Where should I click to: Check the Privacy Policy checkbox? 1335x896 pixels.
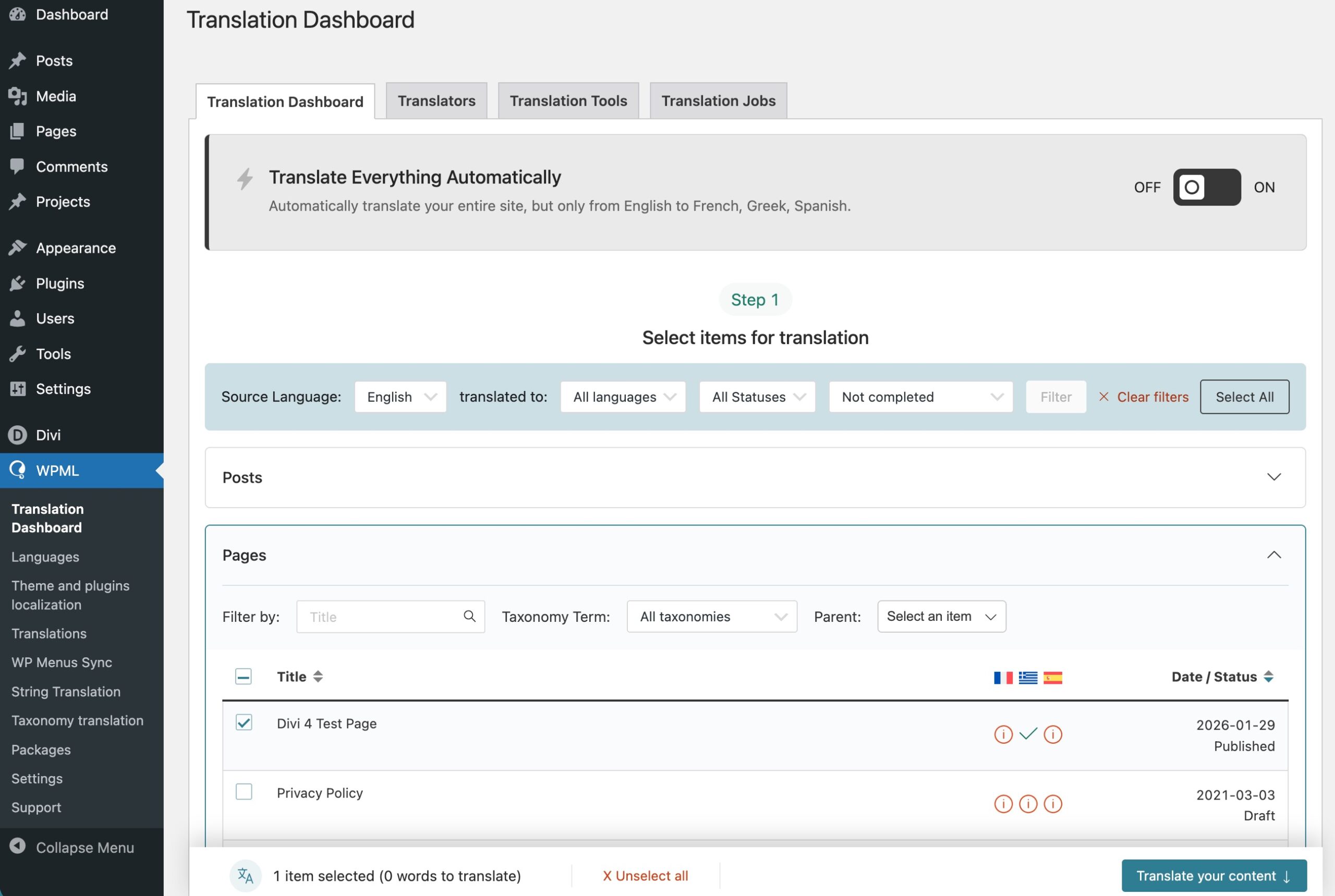(x=244, y=792)
